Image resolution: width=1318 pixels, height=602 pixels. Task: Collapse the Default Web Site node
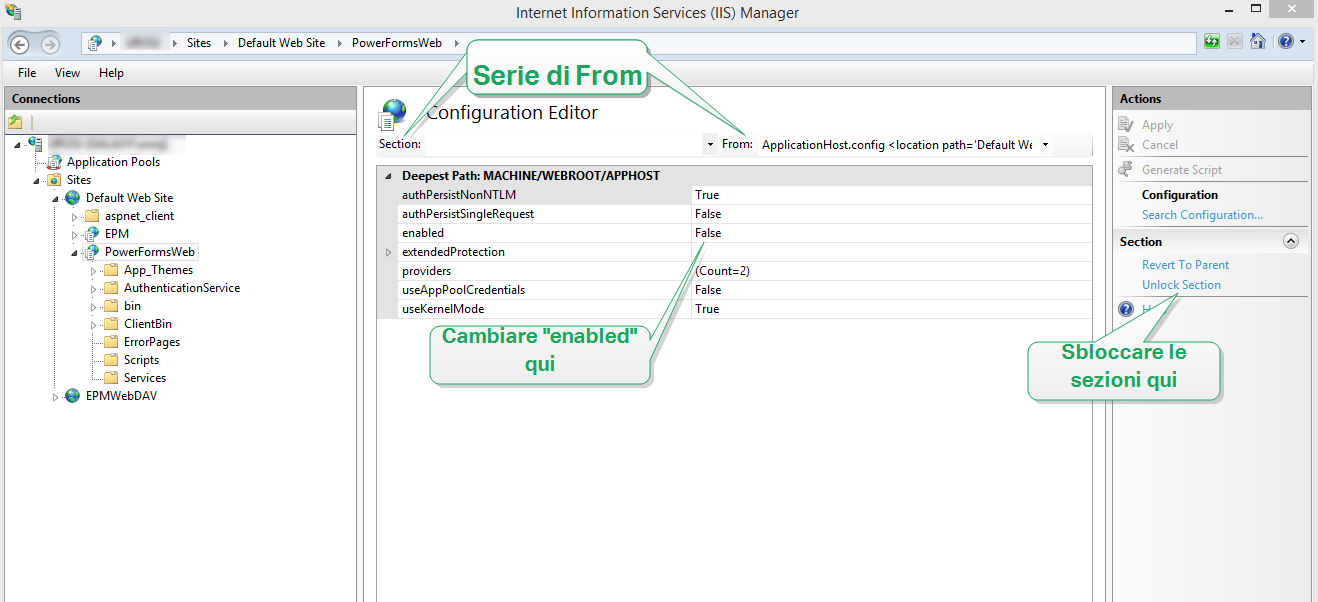[57, 198]
